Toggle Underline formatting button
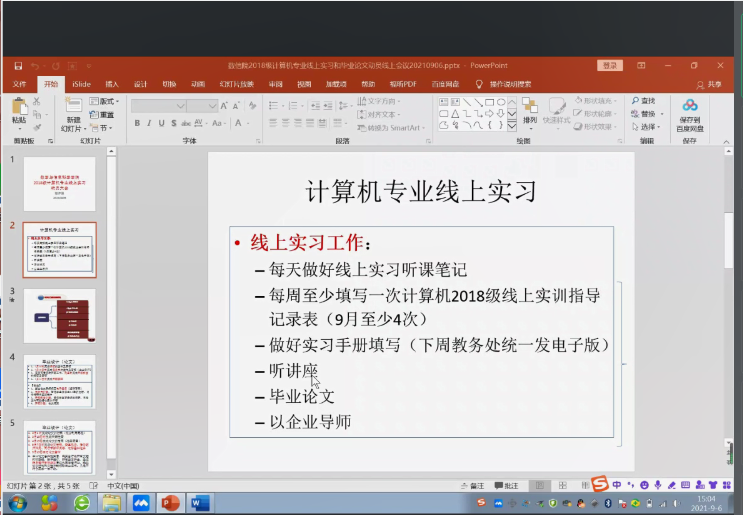 162,124
